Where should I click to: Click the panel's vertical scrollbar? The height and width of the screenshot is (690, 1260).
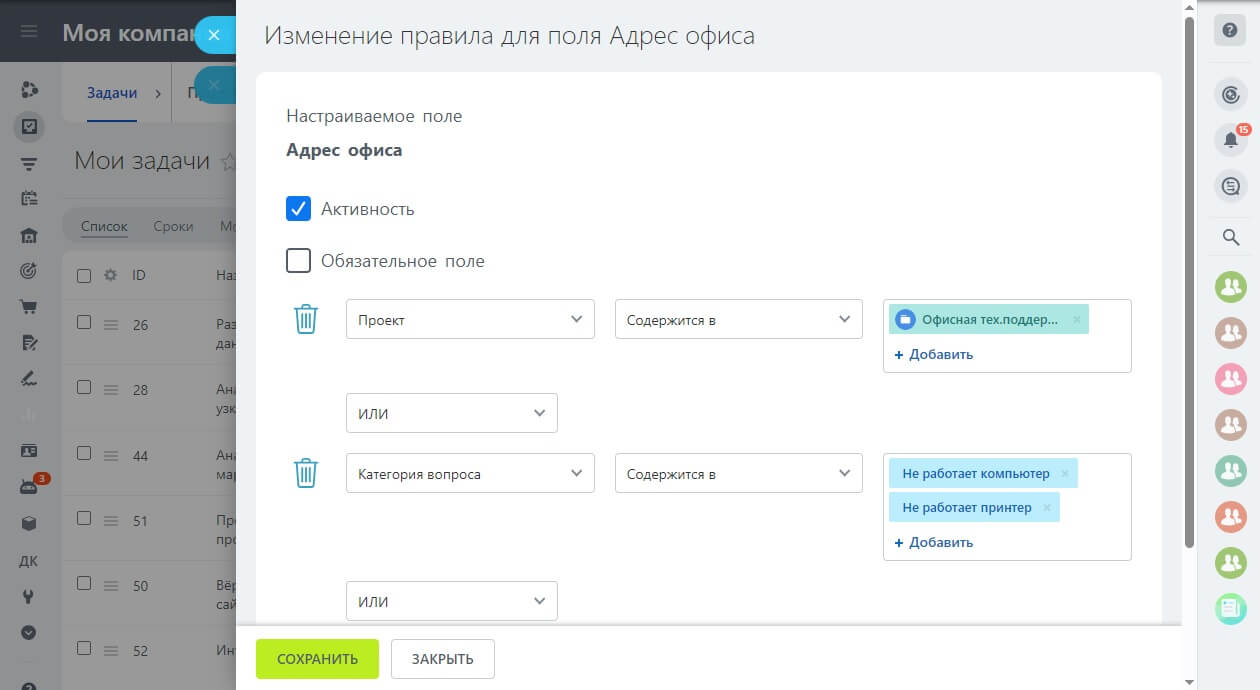click(x=1188, y=280)
